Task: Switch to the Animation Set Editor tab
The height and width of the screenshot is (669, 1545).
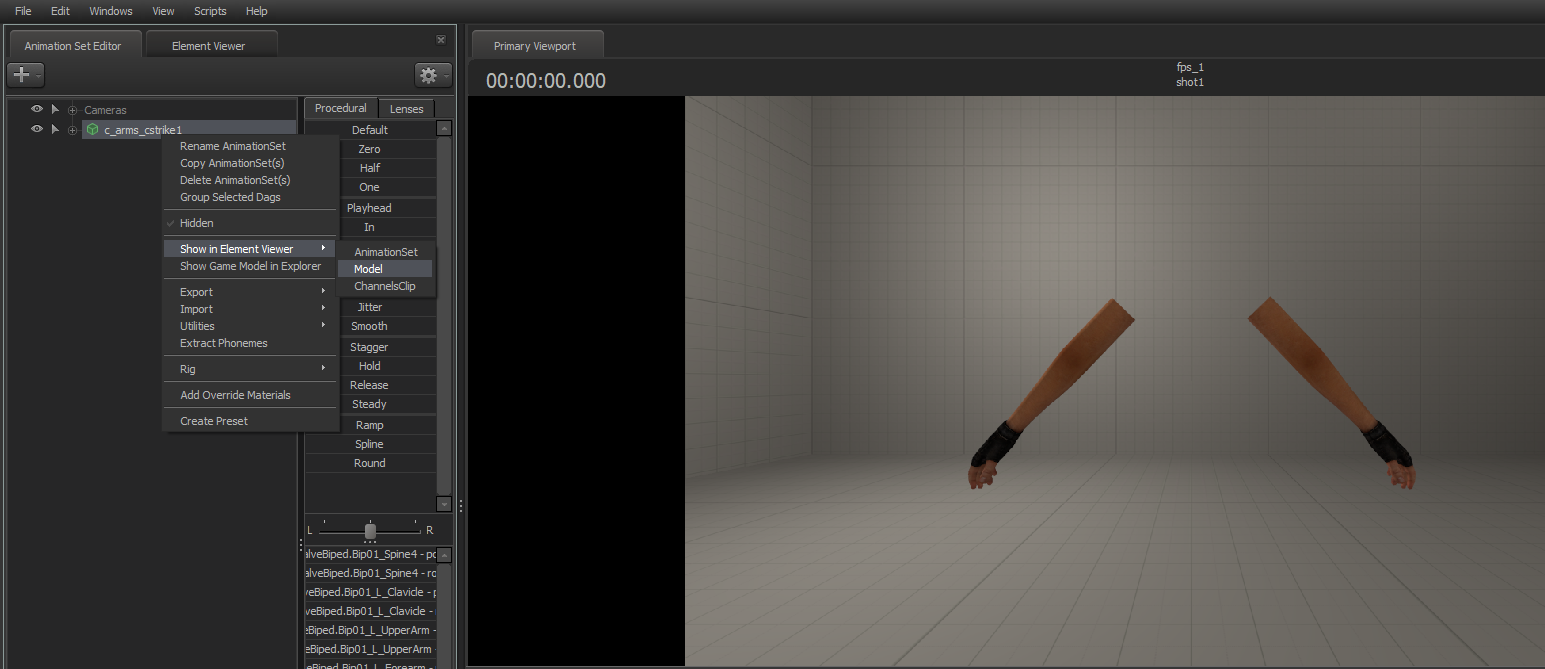Action: coord(73,46)
